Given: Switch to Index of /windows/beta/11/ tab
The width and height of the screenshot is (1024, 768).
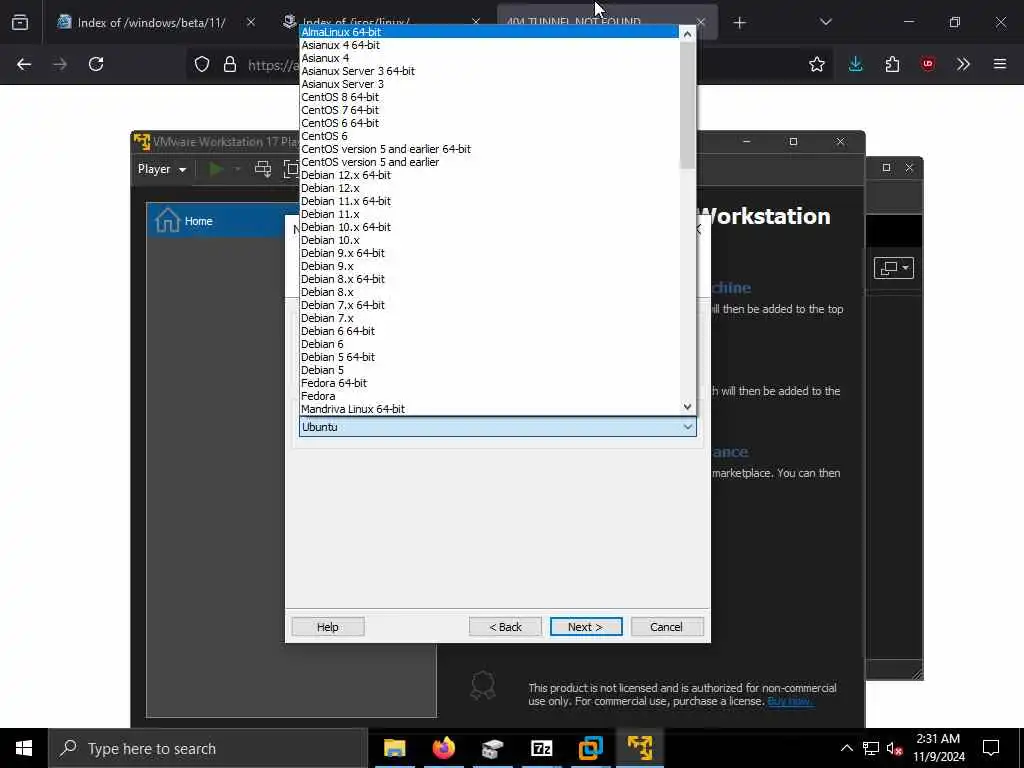Looking at the screenshot, I should pos(152,23).
